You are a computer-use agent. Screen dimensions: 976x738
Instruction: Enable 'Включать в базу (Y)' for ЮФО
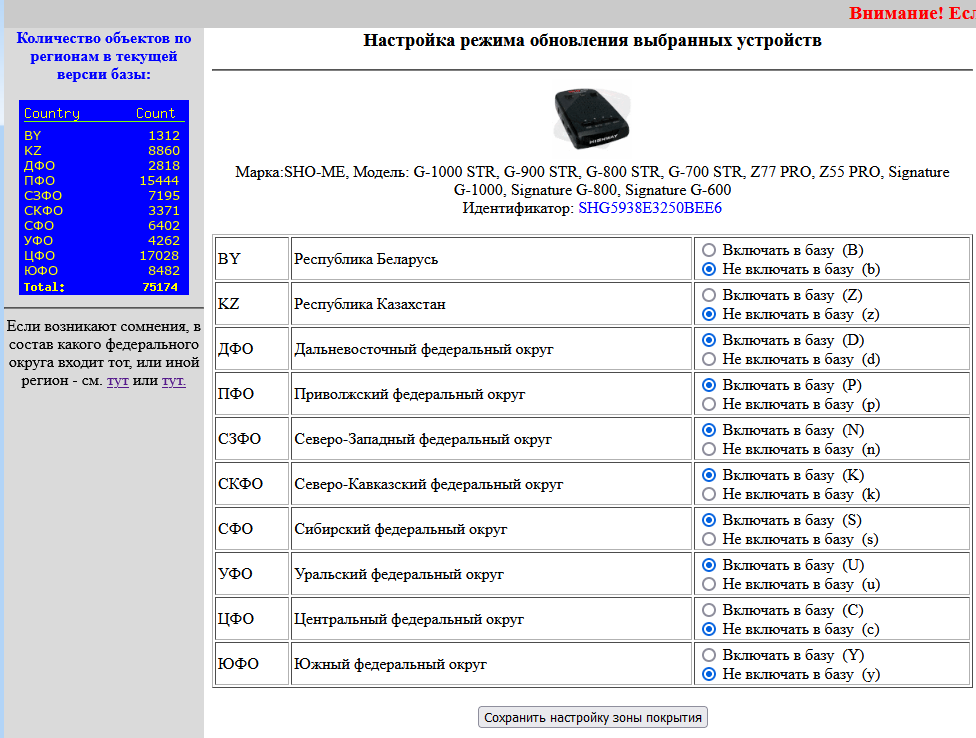(709, 655)
